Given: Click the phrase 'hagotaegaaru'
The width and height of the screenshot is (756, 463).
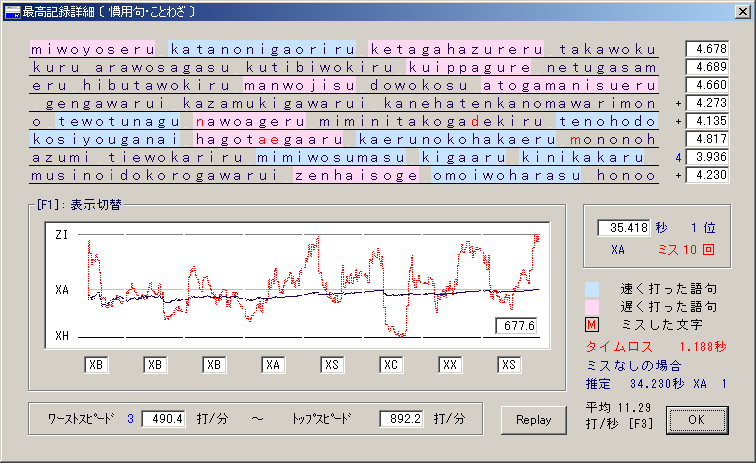Looking at the screenshot, I should tap(269, 139).
